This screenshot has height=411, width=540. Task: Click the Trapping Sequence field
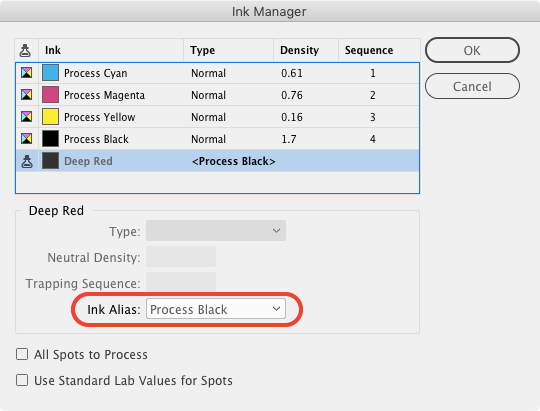click(x=181, y=282)
